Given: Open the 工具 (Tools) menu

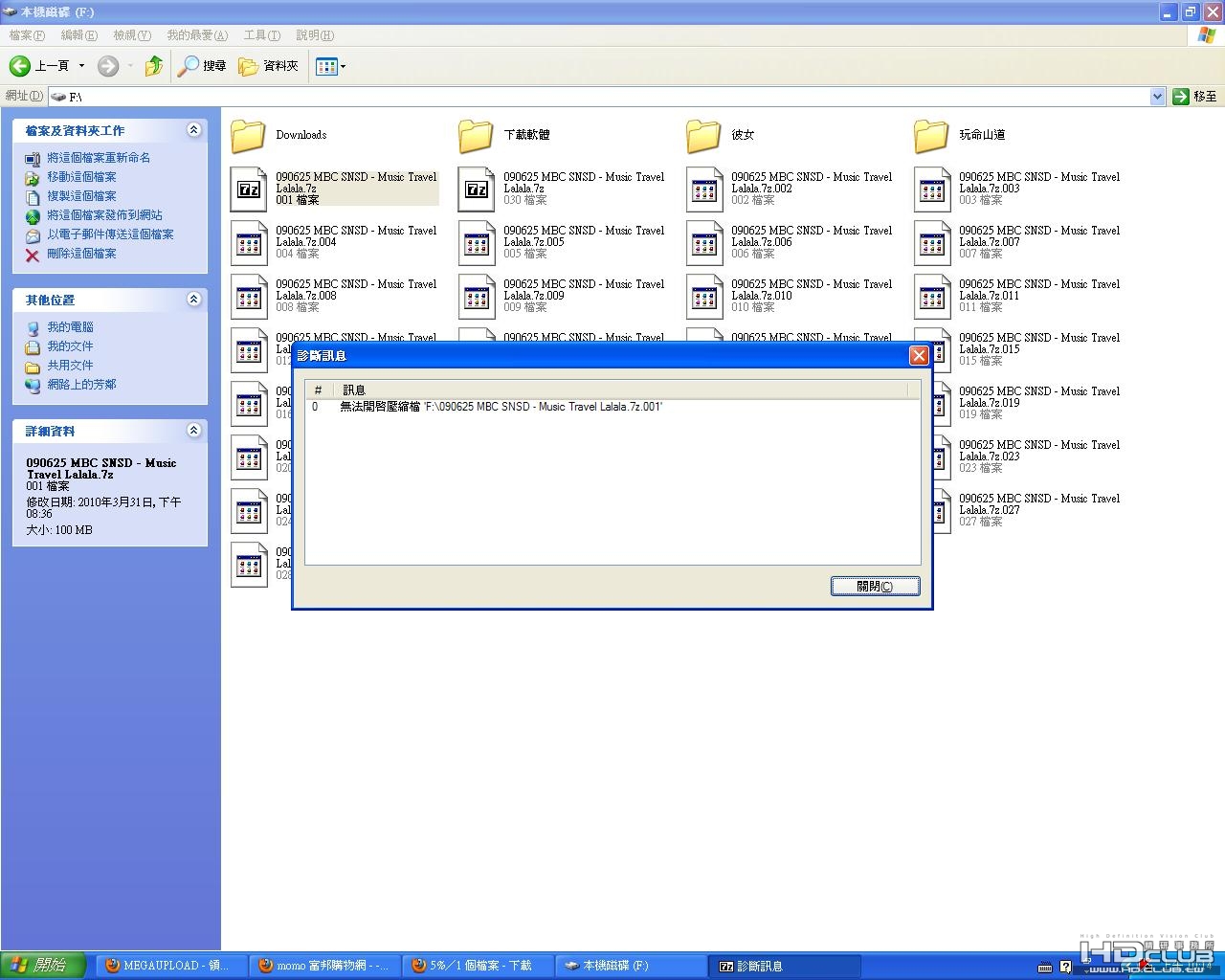Looking at the screenshot, I should [x=261, y=35].
